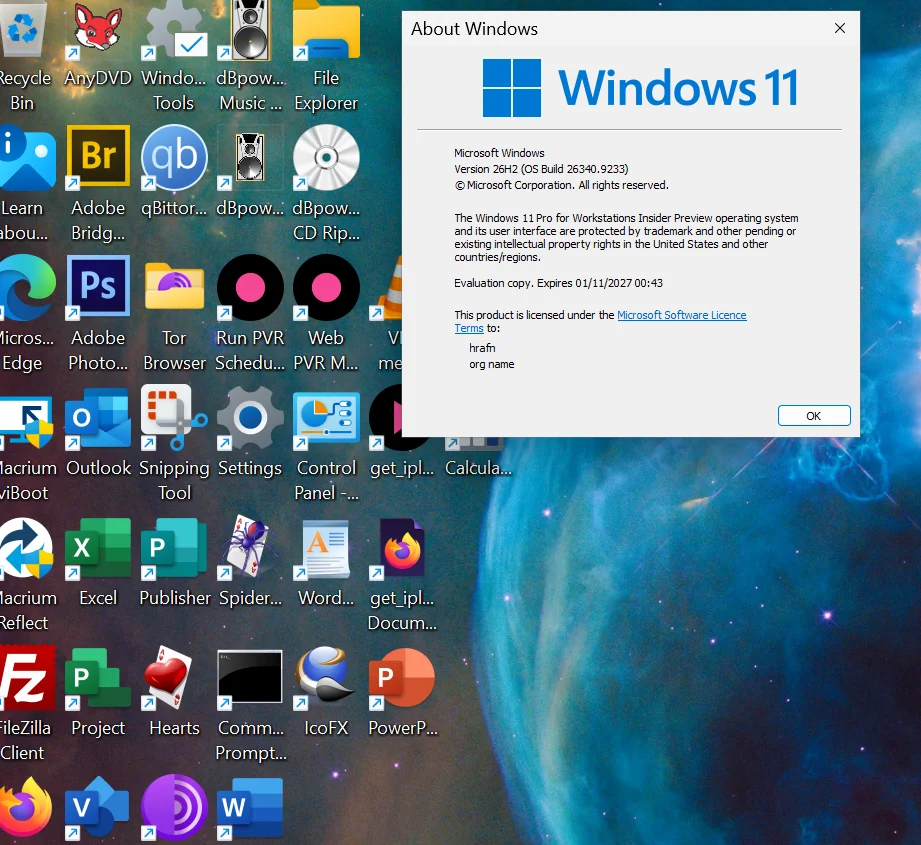Screen dimensions: 921x845
Task: Click the Windows 11 logo in dialog
Action: (640, 88)
